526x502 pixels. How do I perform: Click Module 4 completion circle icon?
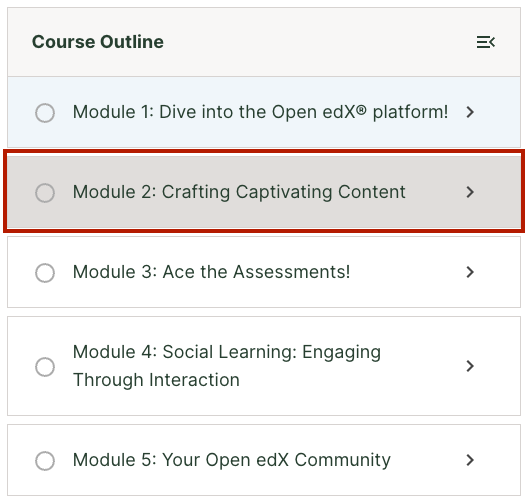pyautogui.click(x=45, y=366)
